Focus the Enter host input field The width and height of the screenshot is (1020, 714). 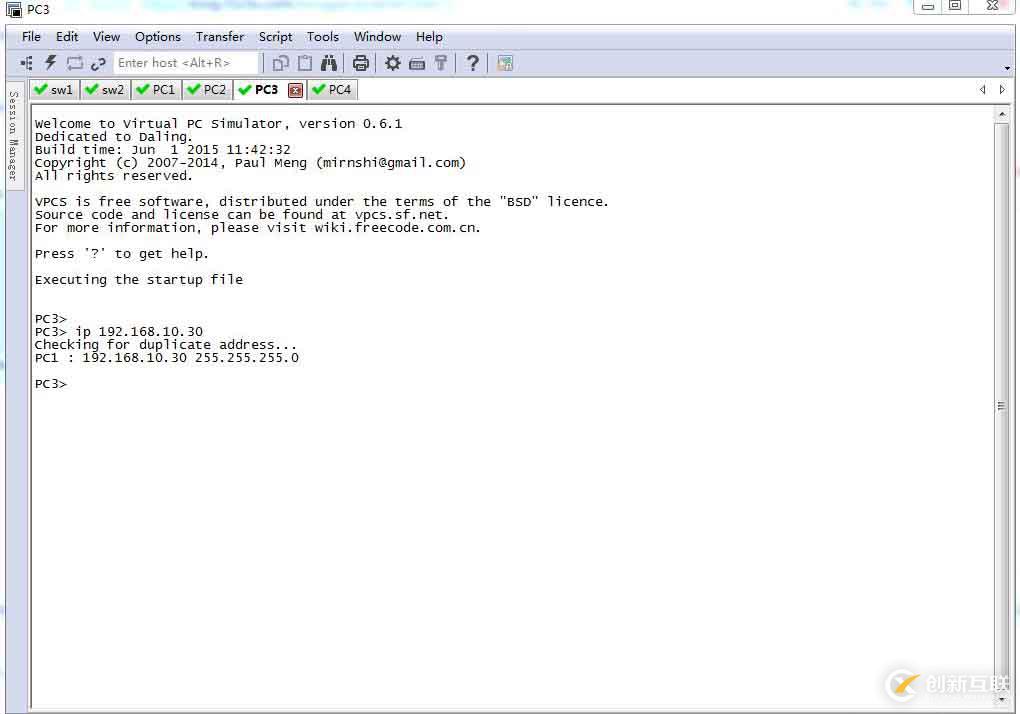click(187, 63)
